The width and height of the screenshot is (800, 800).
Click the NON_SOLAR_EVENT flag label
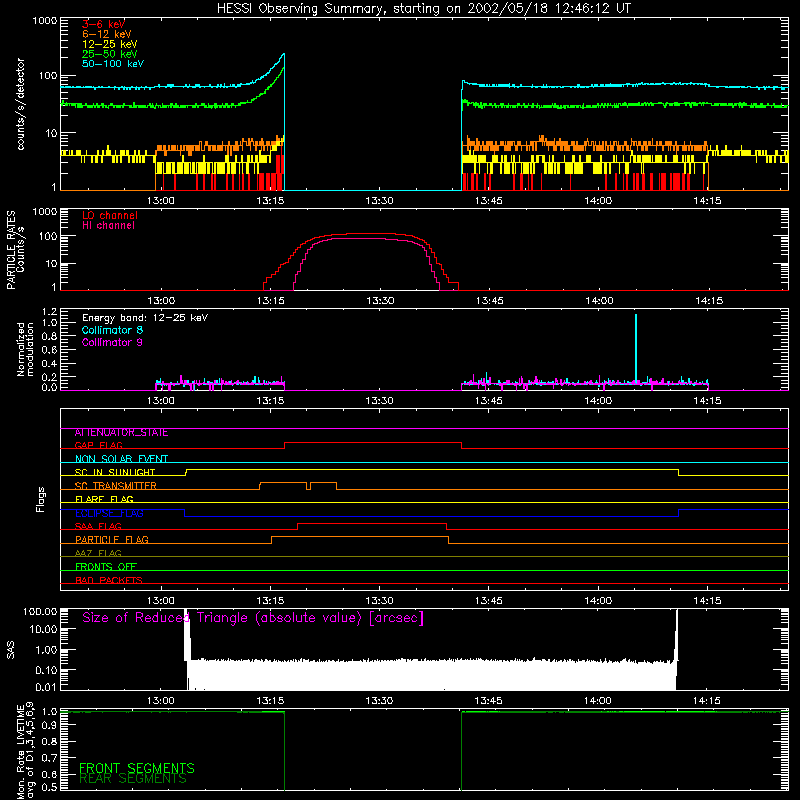121,459
